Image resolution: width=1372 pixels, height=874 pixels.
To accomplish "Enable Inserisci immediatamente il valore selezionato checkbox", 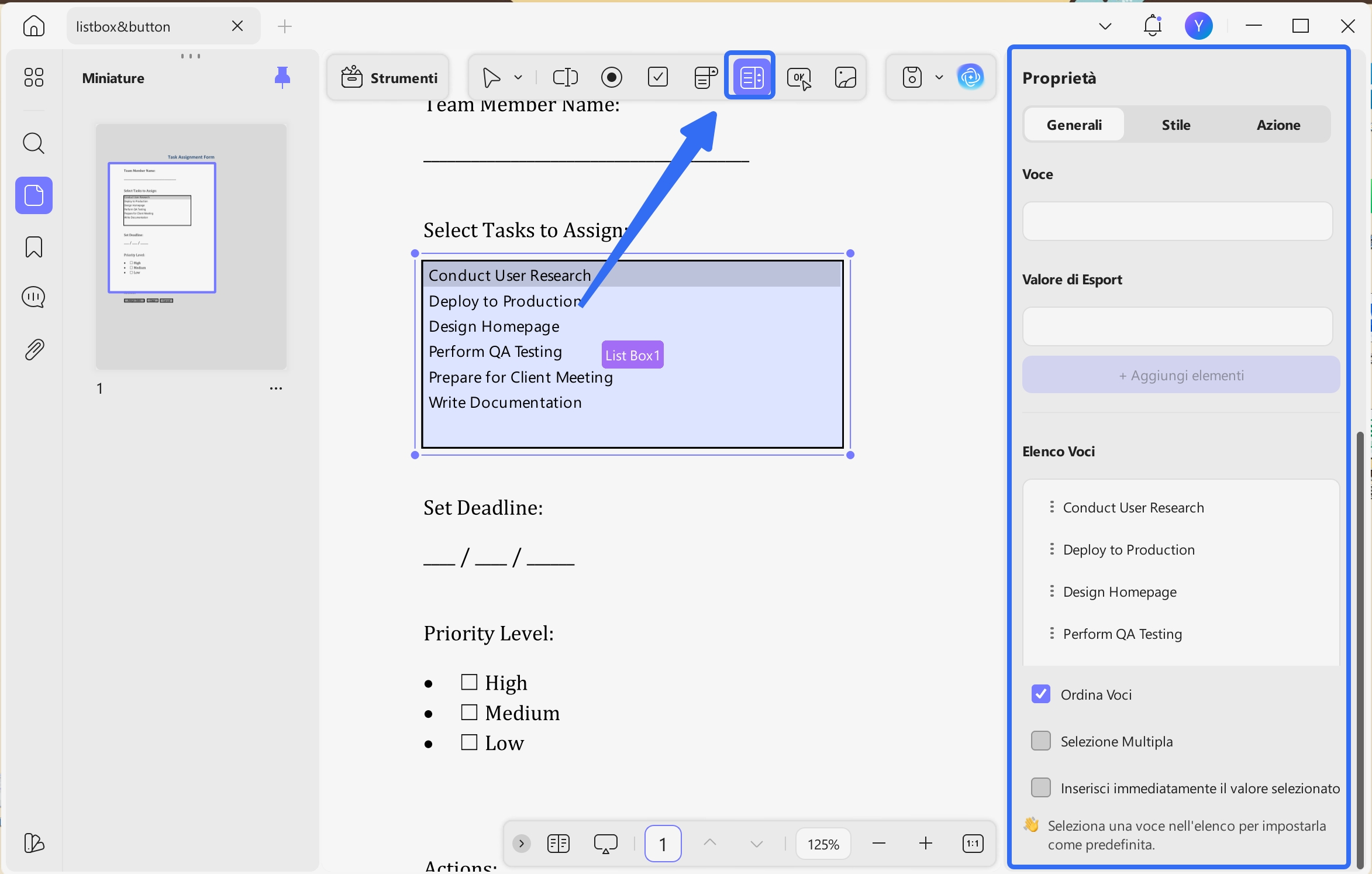I will (1040, 787).
